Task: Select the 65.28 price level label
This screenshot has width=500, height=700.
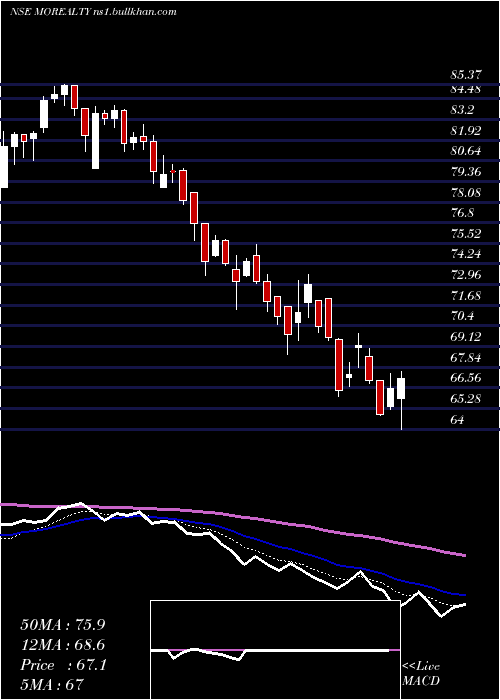Action: [x=466, y=399]
